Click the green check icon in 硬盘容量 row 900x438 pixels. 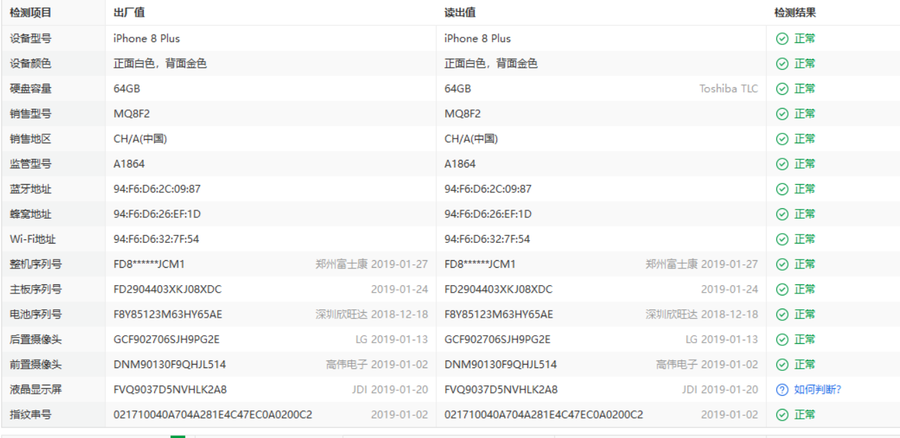782,89
